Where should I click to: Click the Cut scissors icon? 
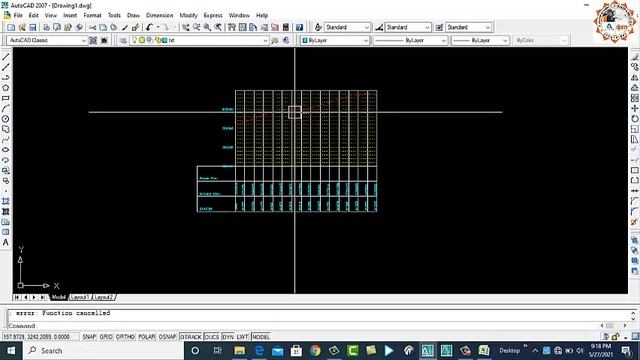click(x=93, y=27)
